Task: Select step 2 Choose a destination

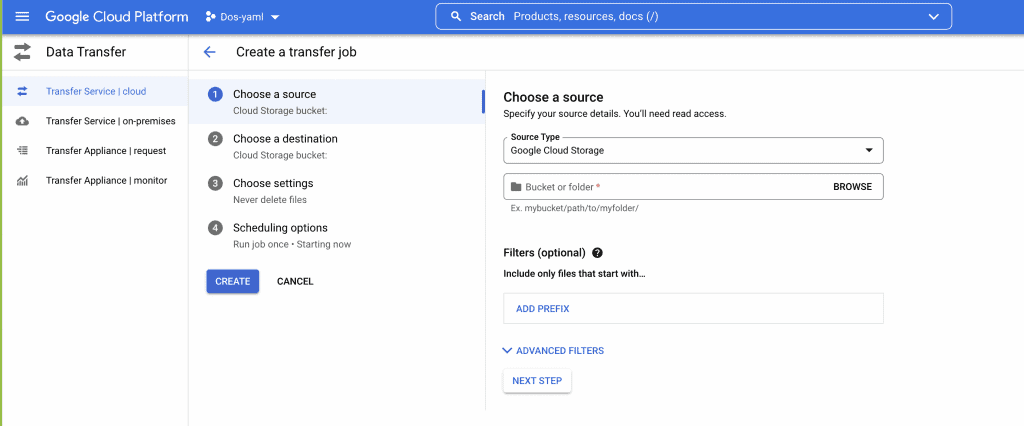Action: click(336, 146)
